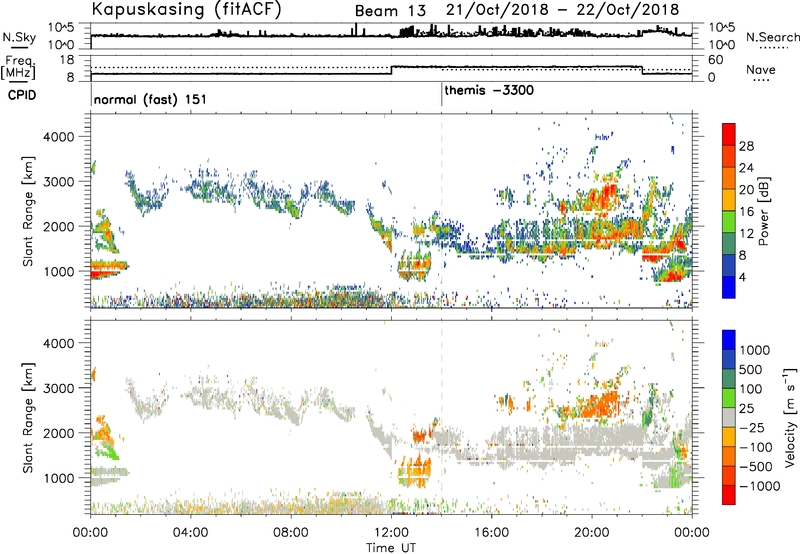Click the 04:00 time tick label

[x=190, y=533]
